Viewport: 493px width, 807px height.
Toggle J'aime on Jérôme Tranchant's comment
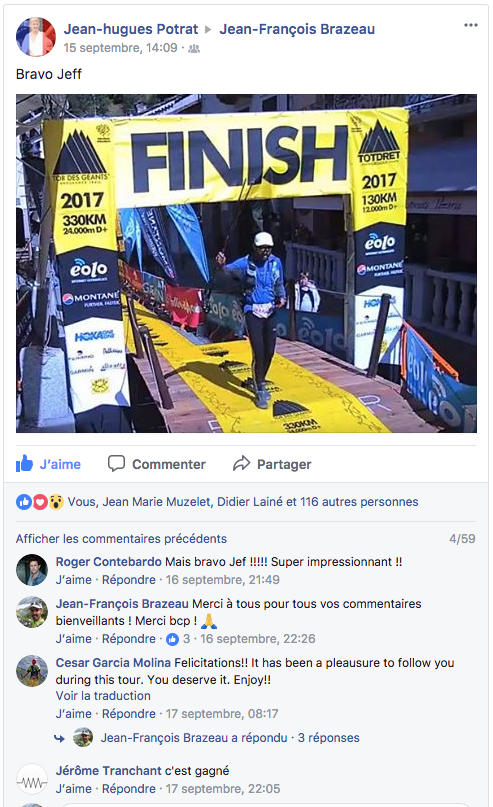point(74,788)
